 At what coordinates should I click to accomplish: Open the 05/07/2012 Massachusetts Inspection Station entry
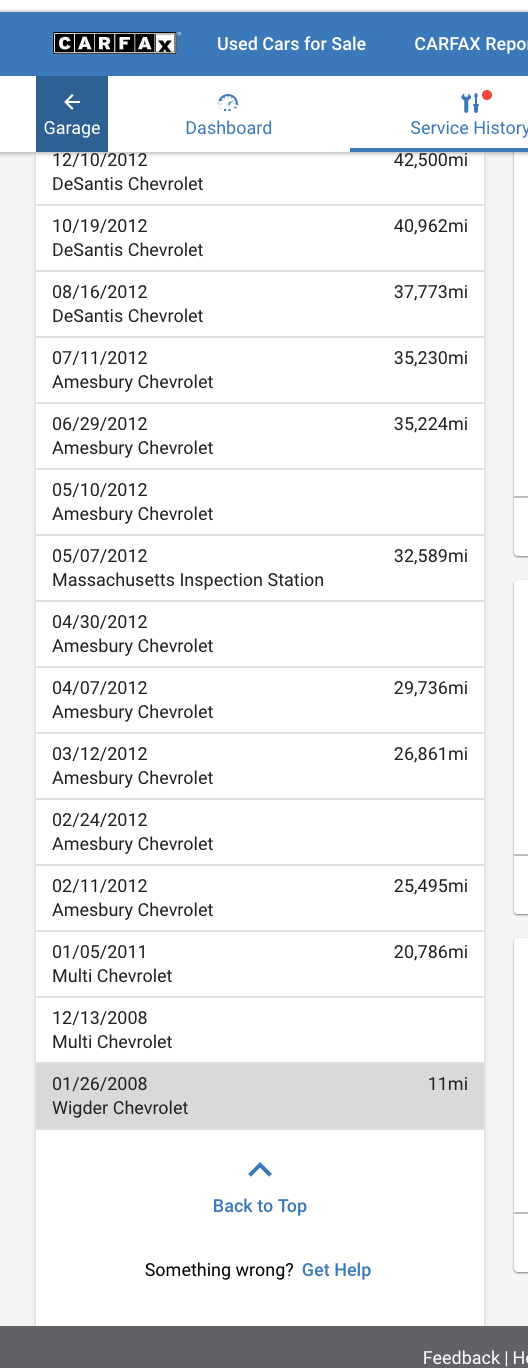[260, 568]
